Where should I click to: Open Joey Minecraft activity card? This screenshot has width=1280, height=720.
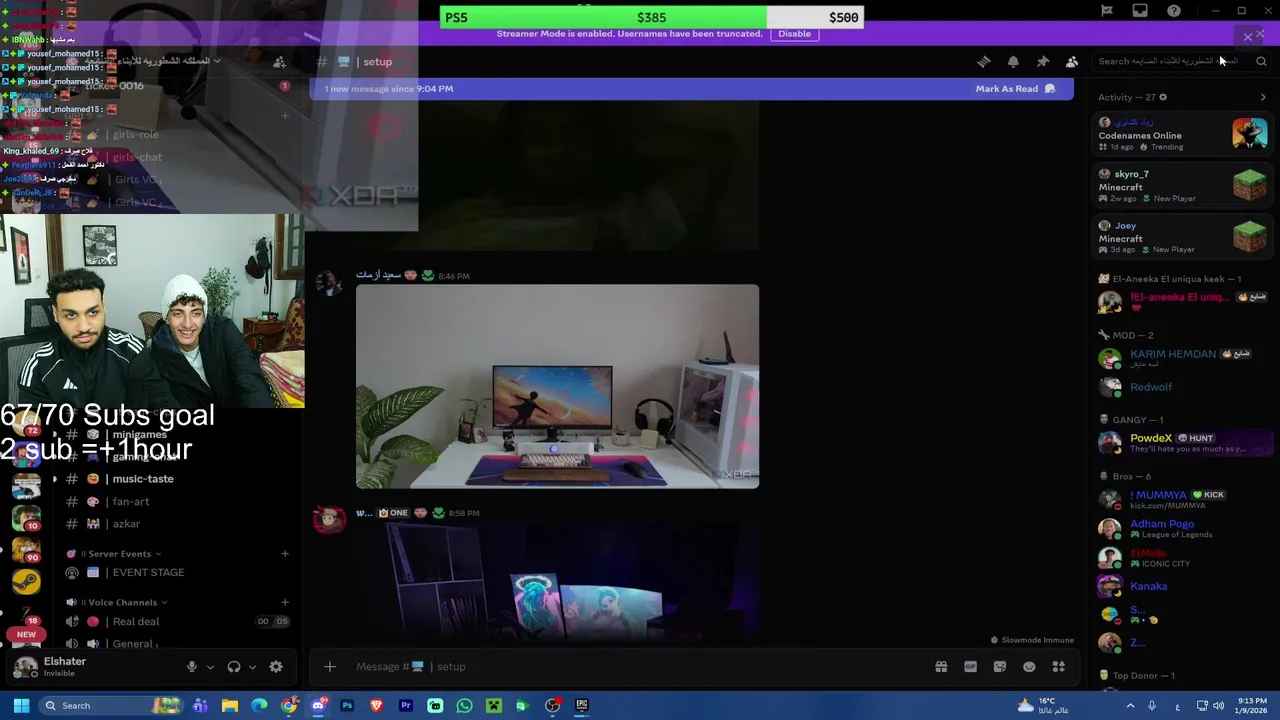point(1182,237)
